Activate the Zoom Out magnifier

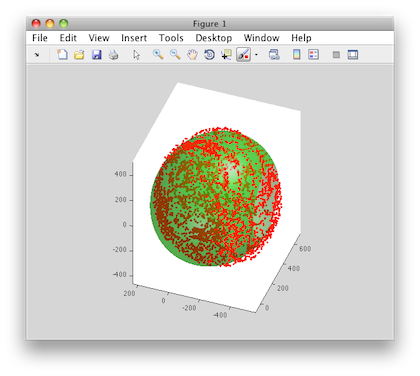(175, 54)
